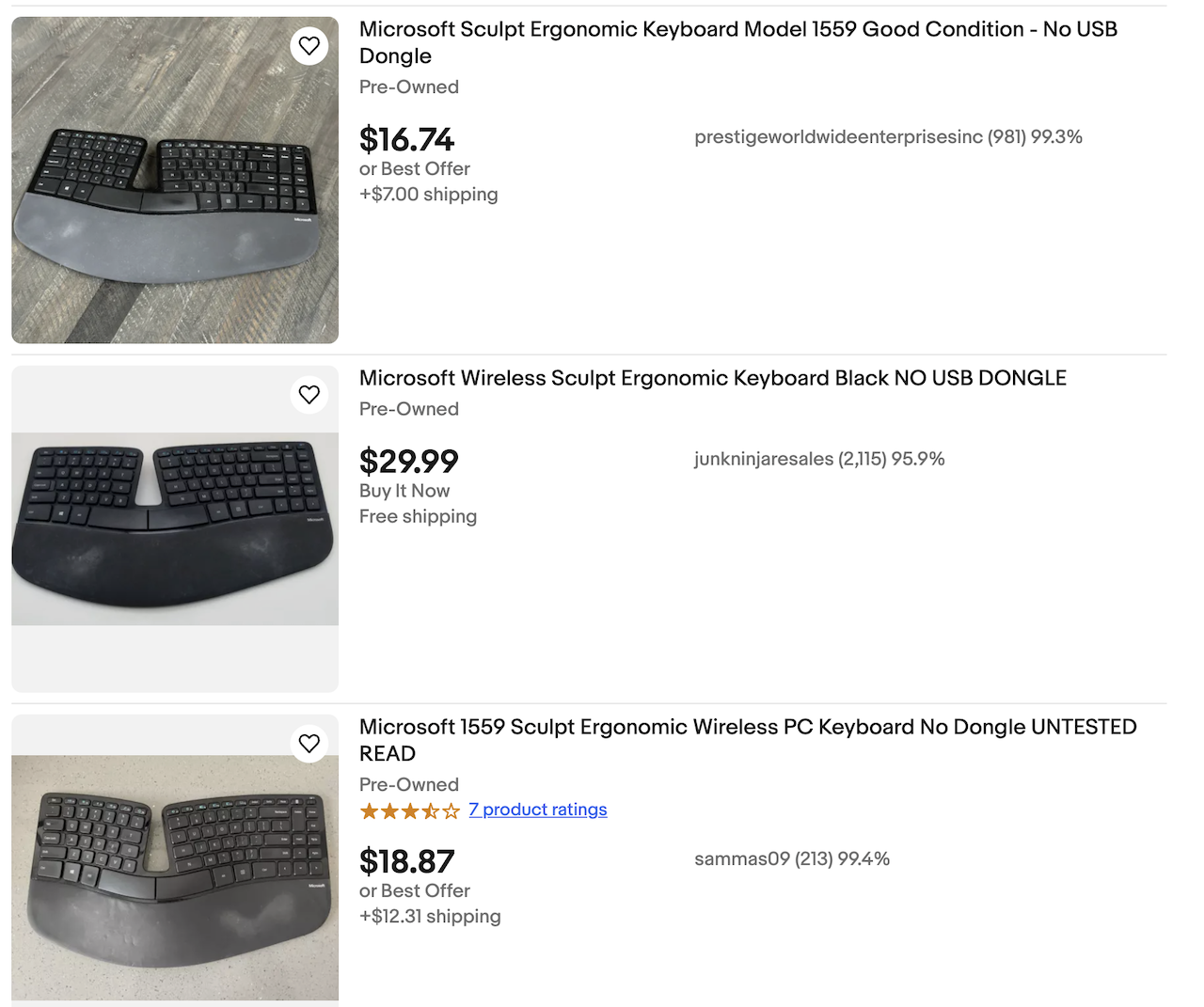Toggle watchlist on the first listing
1204x1007 pixels.
point(309,45)
